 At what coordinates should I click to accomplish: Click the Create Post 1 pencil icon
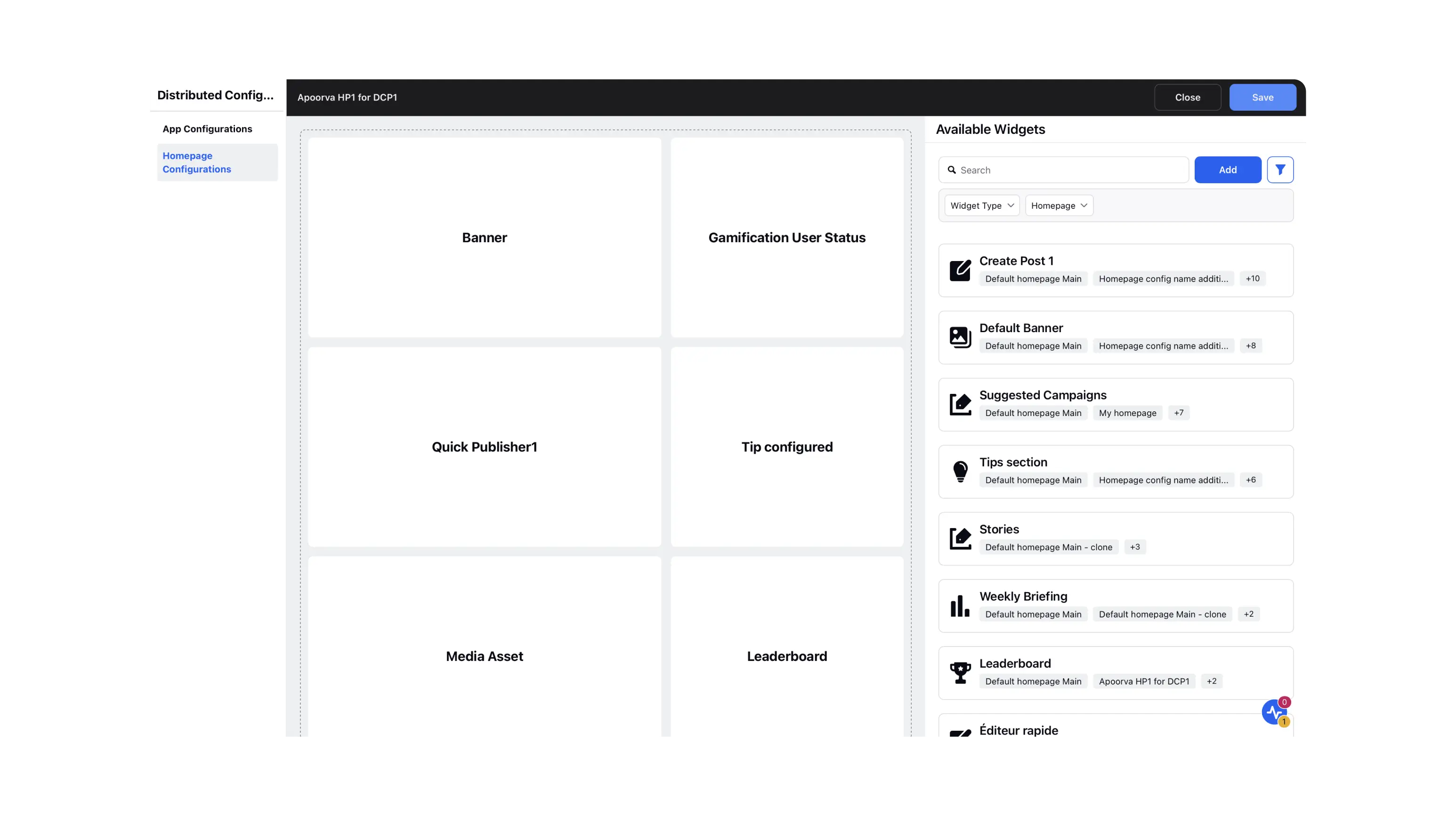point(960,270)
